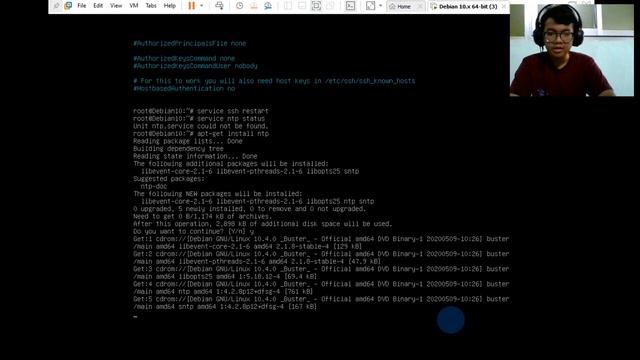The image size is (640, 360).
Task: Click the unity mode icon
Action: 331,6
